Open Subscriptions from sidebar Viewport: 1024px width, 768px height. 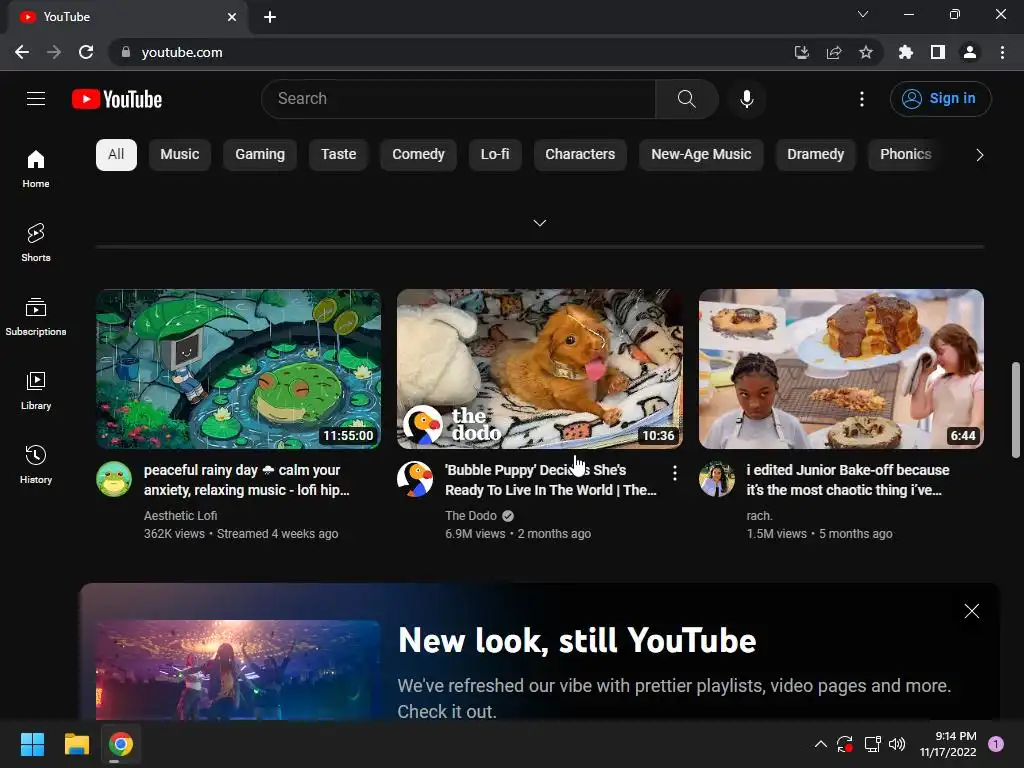(x=36, y=316)
